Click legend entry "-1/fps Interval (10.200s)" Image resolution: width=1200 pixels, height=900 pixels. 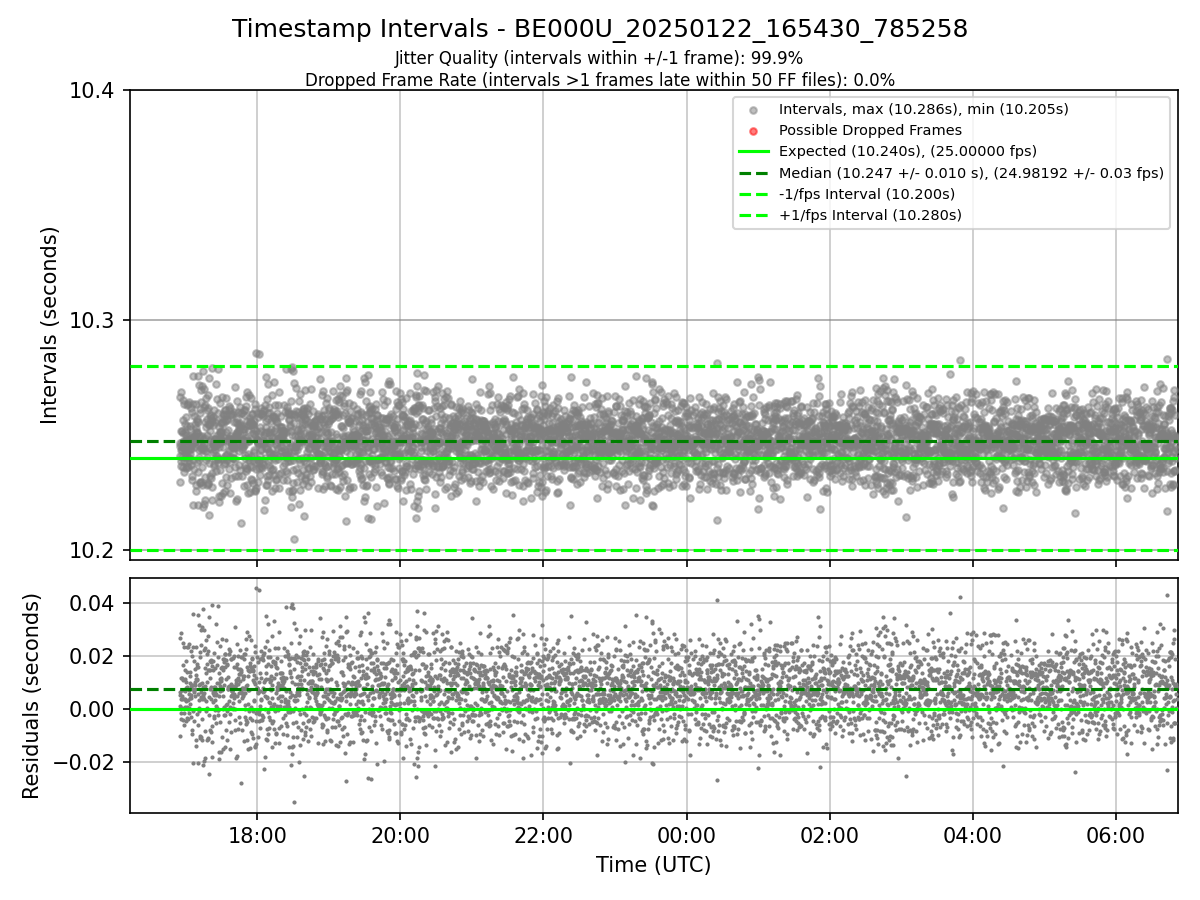[x=867, y=194]
